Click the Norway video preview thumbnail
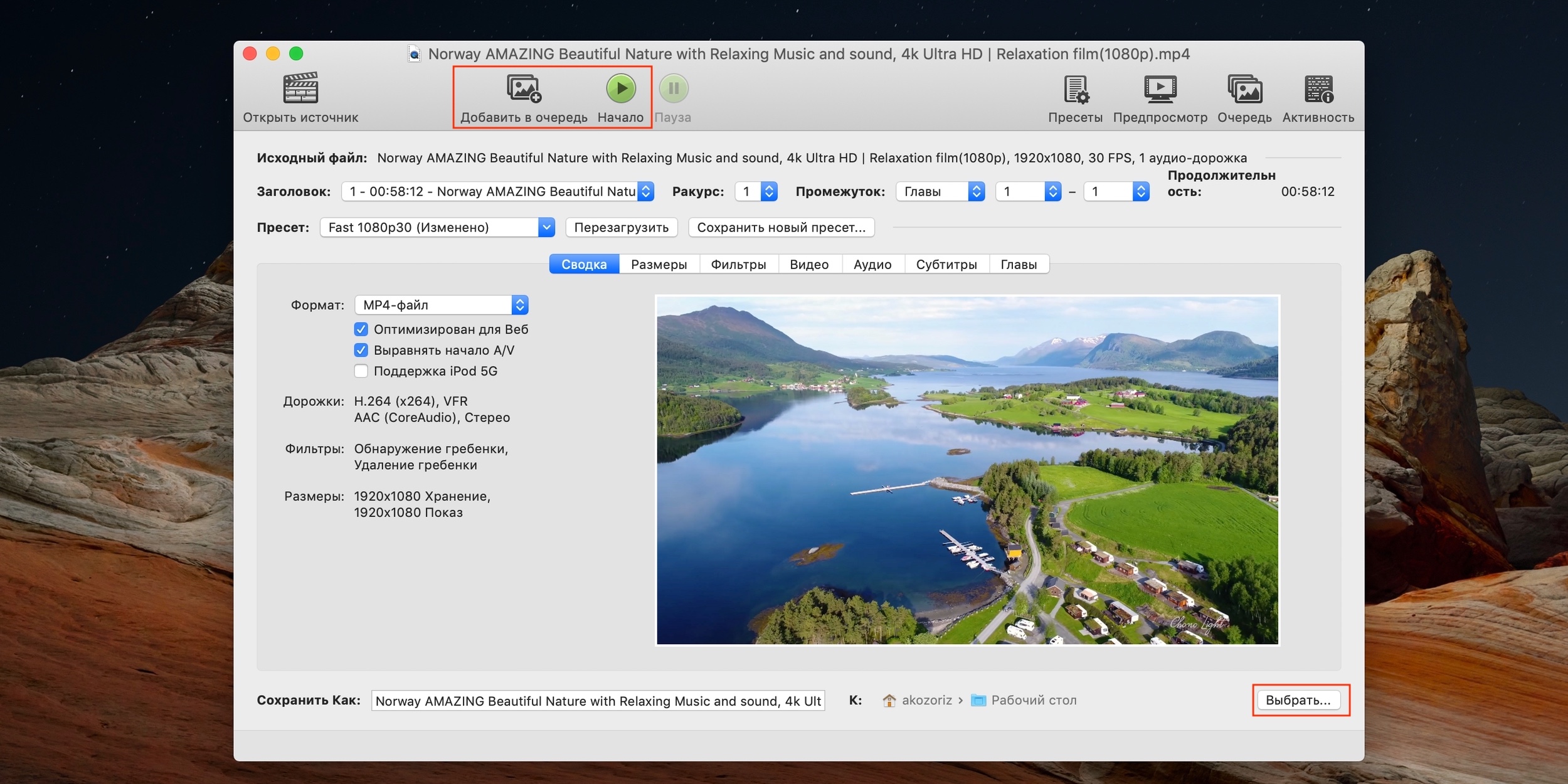This screenshot has width=1568, height=784. pos(967,470)
